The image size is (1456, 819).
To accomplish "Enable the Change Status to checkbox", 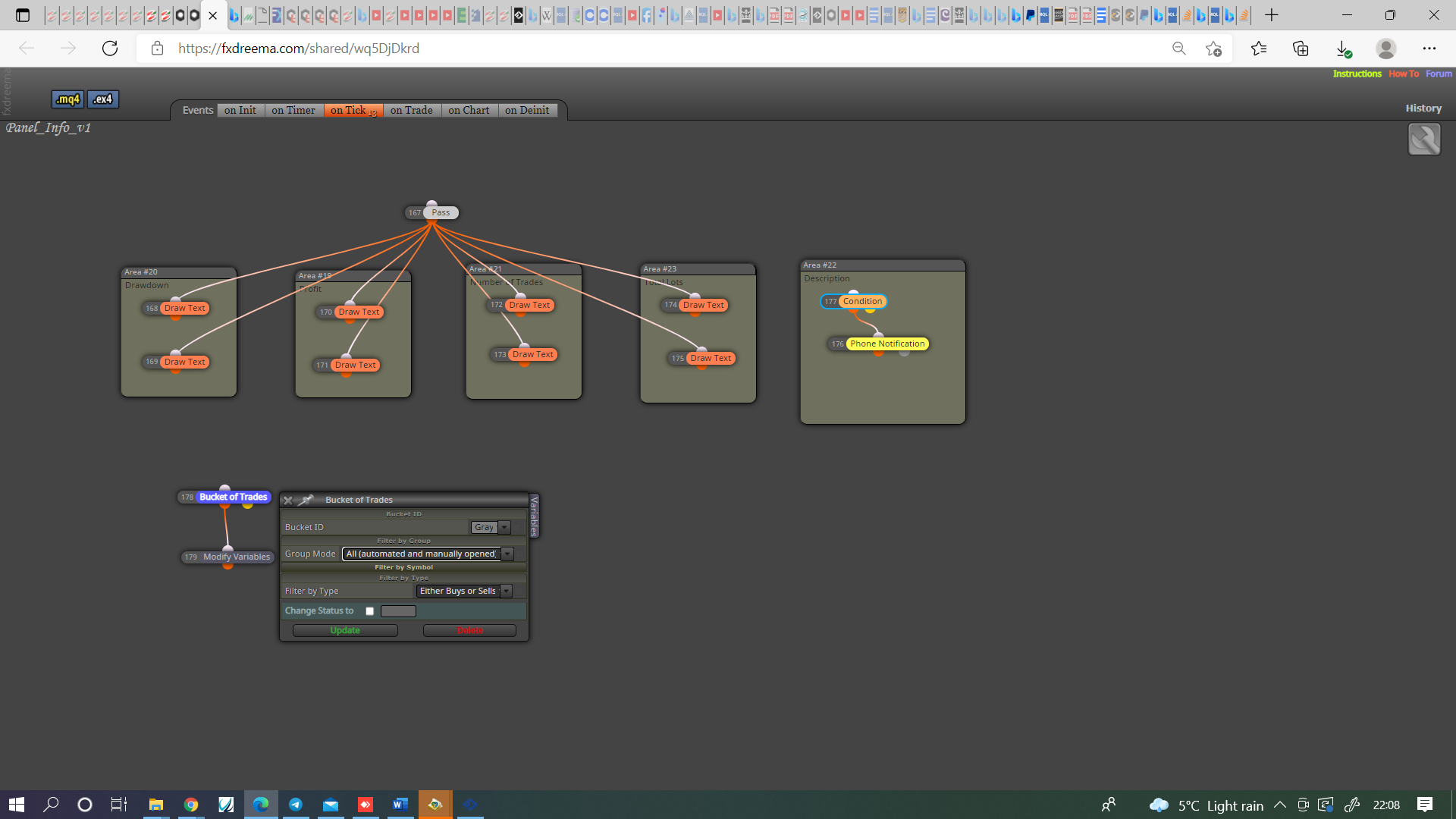I will (370, 611).
